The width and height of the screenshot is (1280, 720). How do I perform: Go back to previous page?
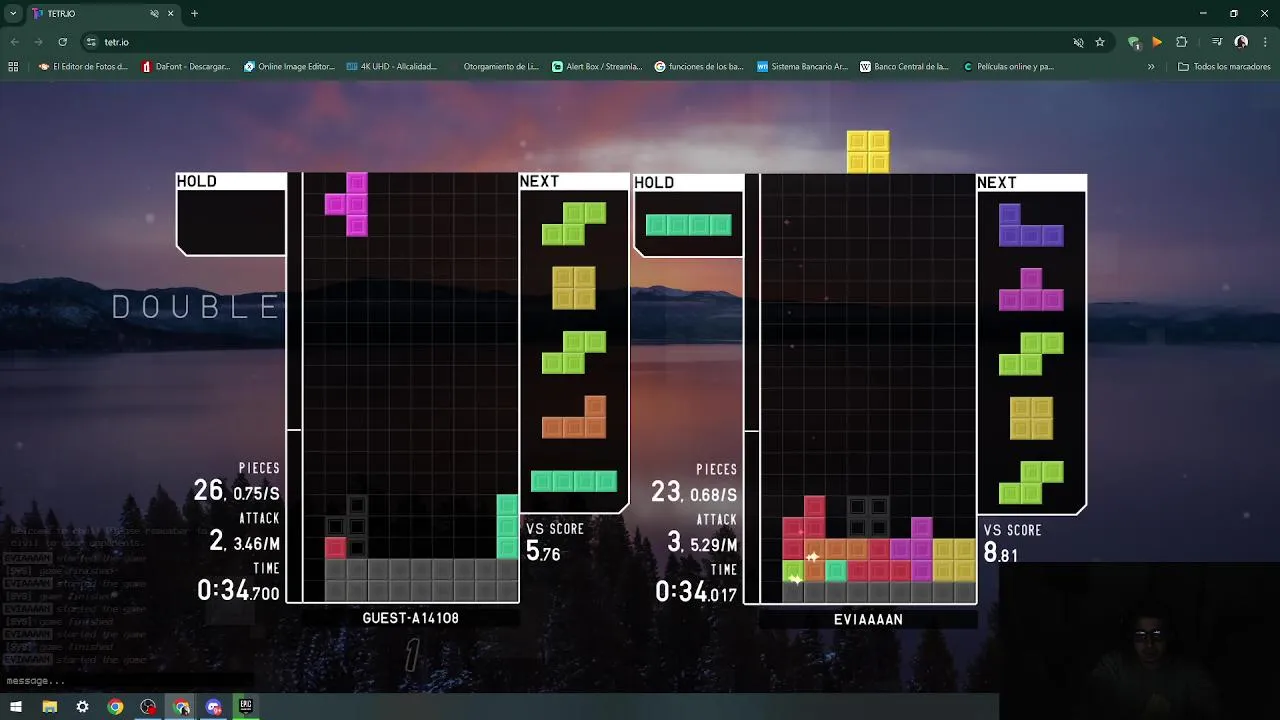point(14,42)
